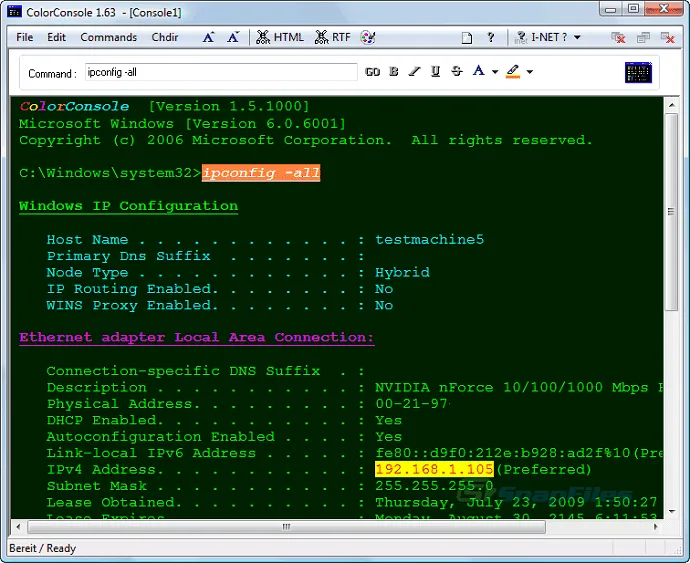This screenshot has width=690, height=563.
Task: Click the Autoconfiguration Enabled line
Action: [x=224, y=437]
